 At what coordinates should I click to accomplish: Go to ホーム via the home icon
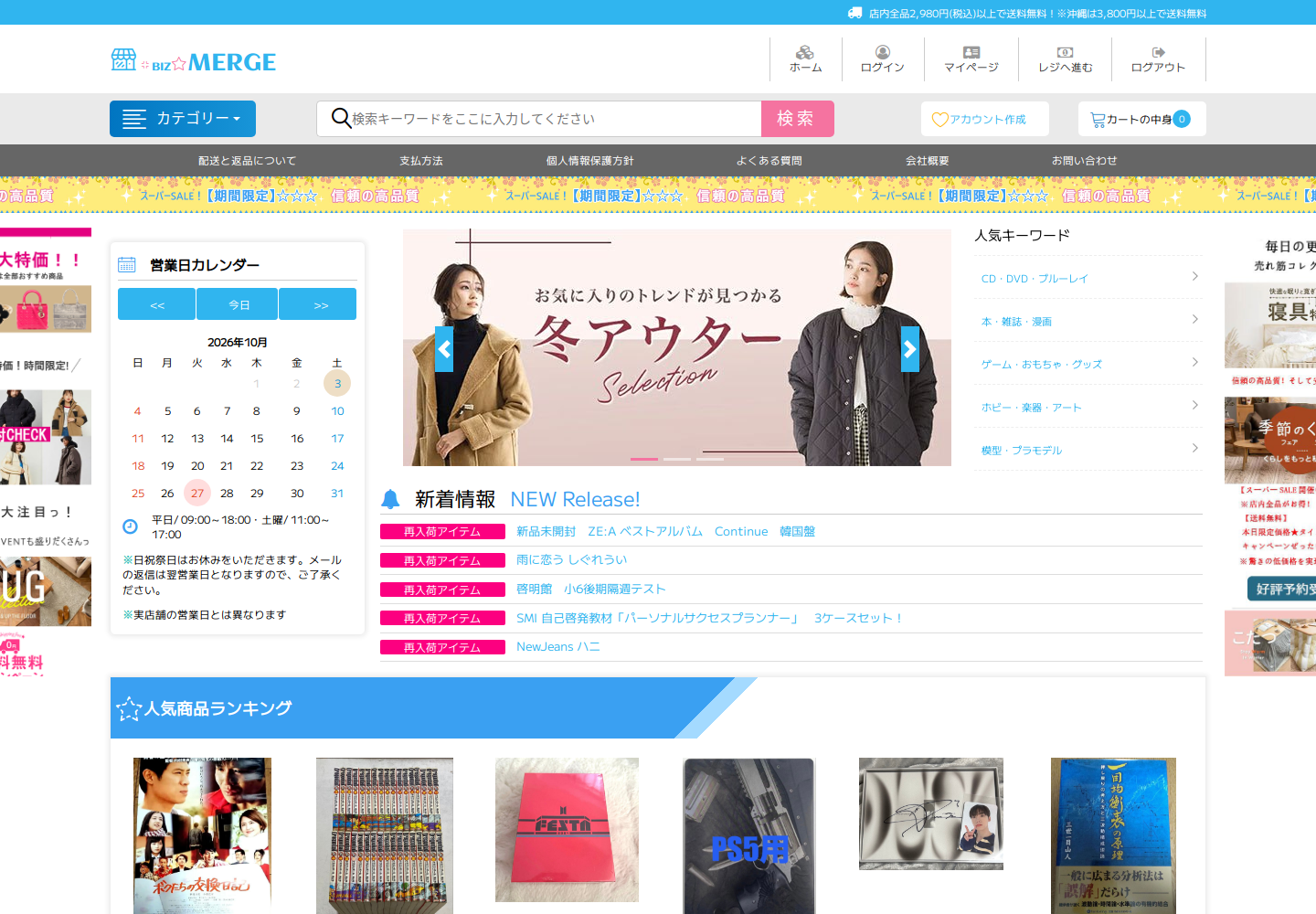pos(805,52)
